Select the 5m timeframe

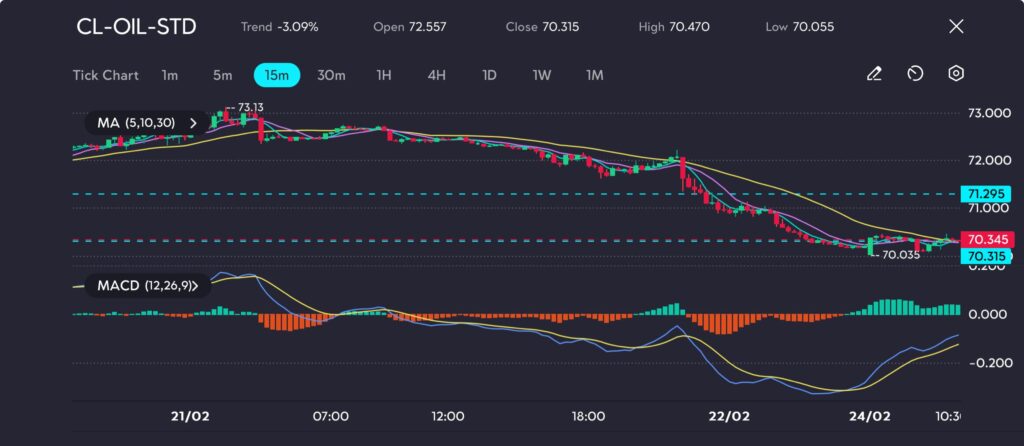click(x=222, y=75)
